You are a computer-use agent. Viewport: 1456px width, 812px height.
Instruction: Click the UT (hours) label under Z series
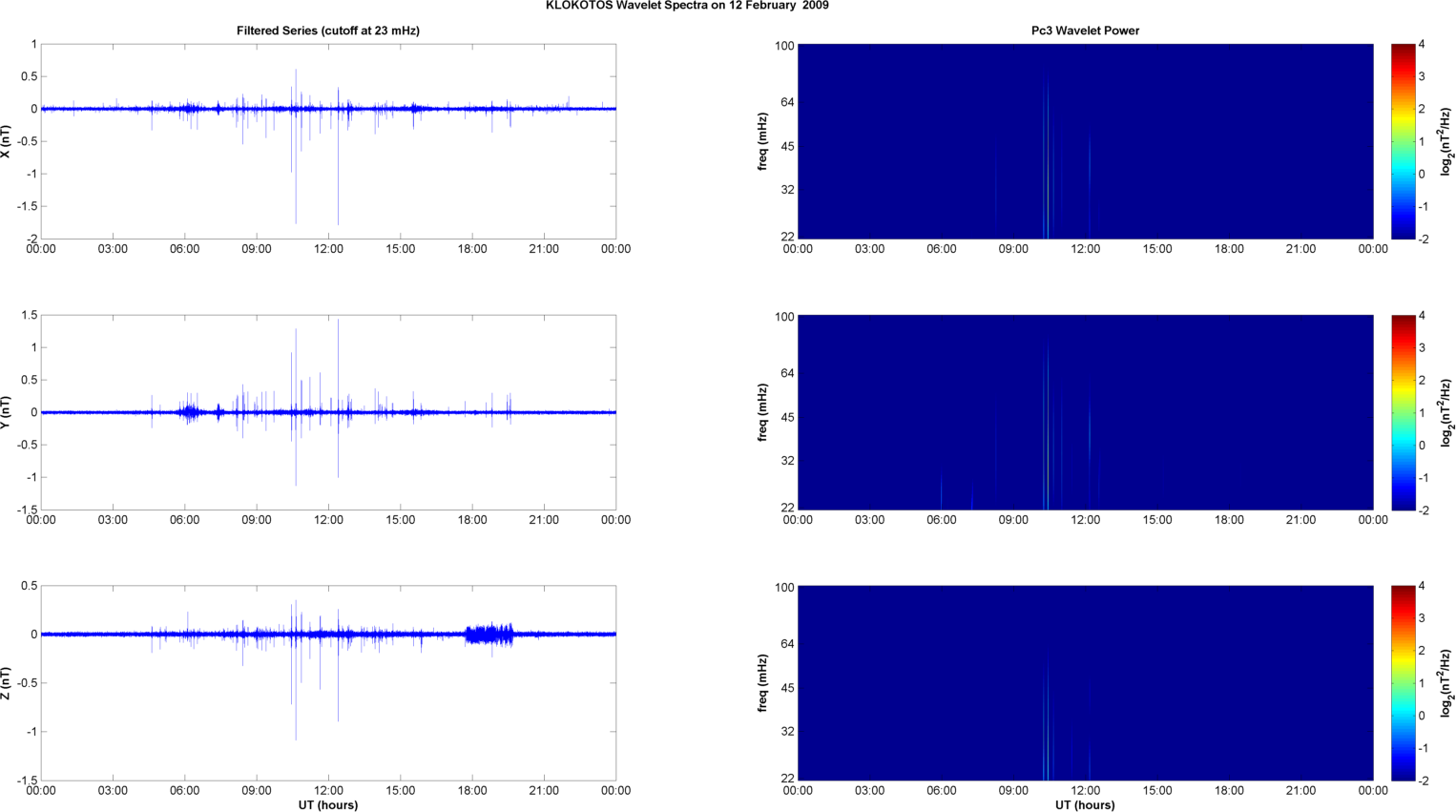tap(327, 805)
